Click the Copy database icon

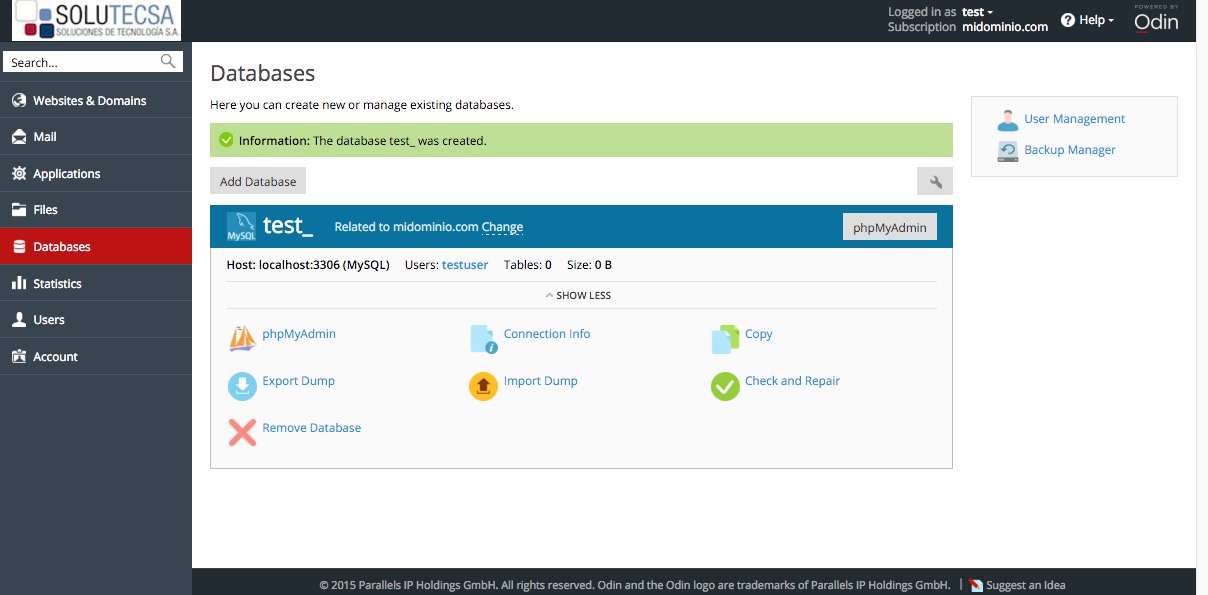725,339
